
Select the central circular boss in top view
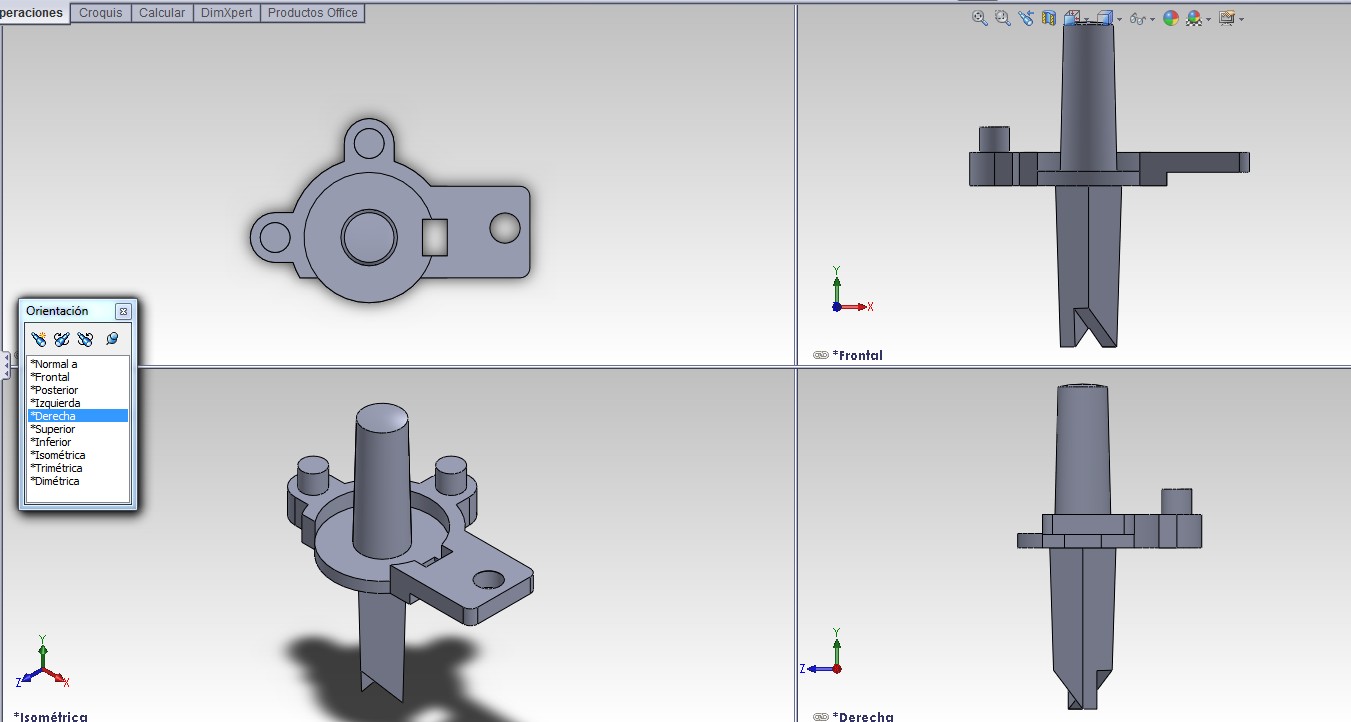(x=368, y=236)
